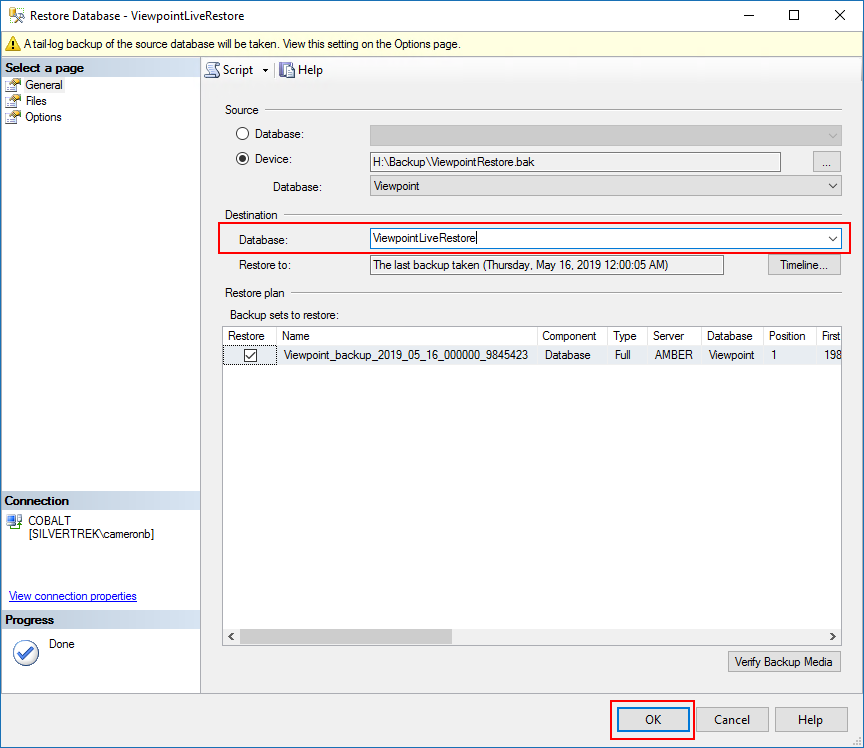Expand the destination Database dropdown arrow
Viewport: 864px width, 748px height.
click(833, 238)
